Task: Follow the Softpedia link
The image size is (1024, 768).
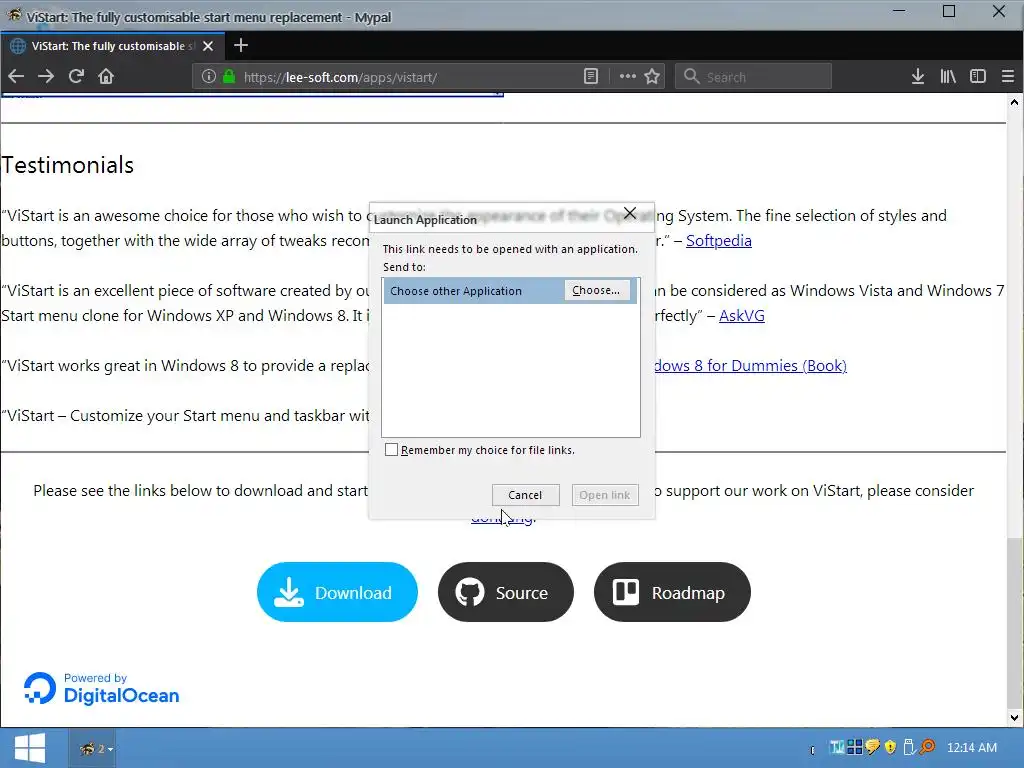Action: [x=718, y=241]
